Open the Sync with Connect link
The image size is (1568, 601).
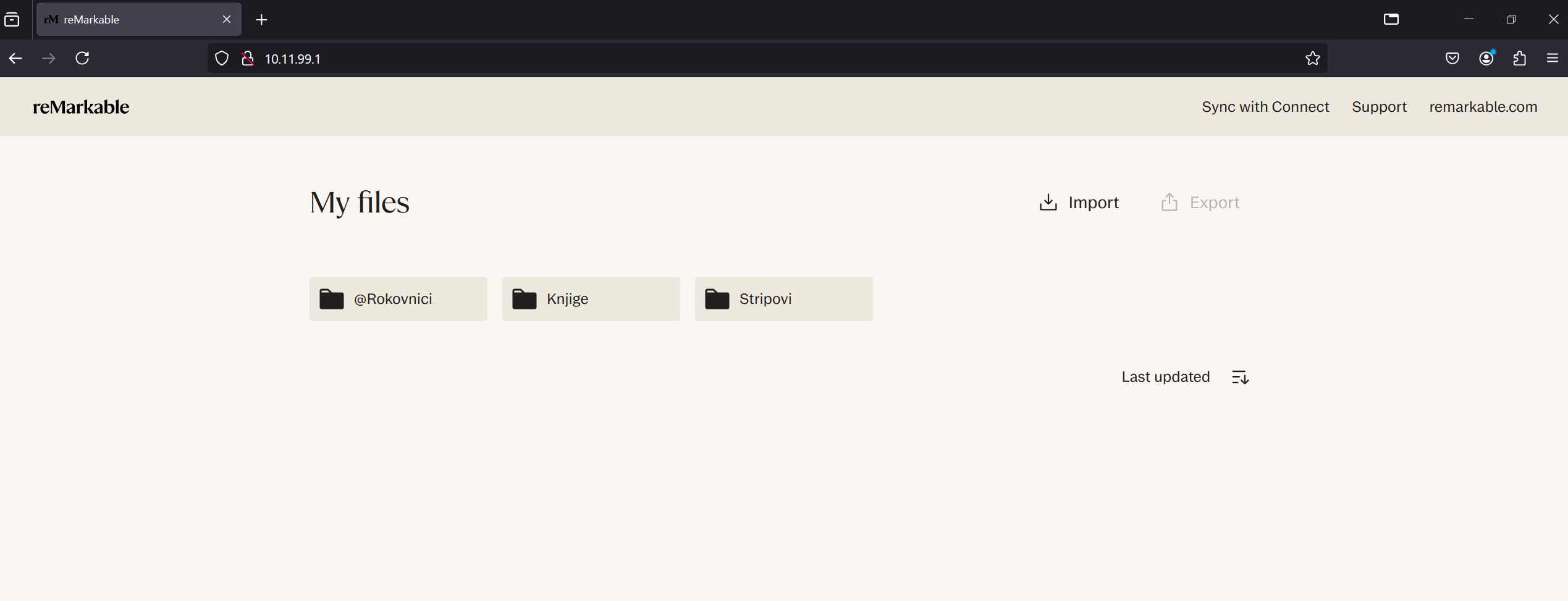pos(1265,107)
